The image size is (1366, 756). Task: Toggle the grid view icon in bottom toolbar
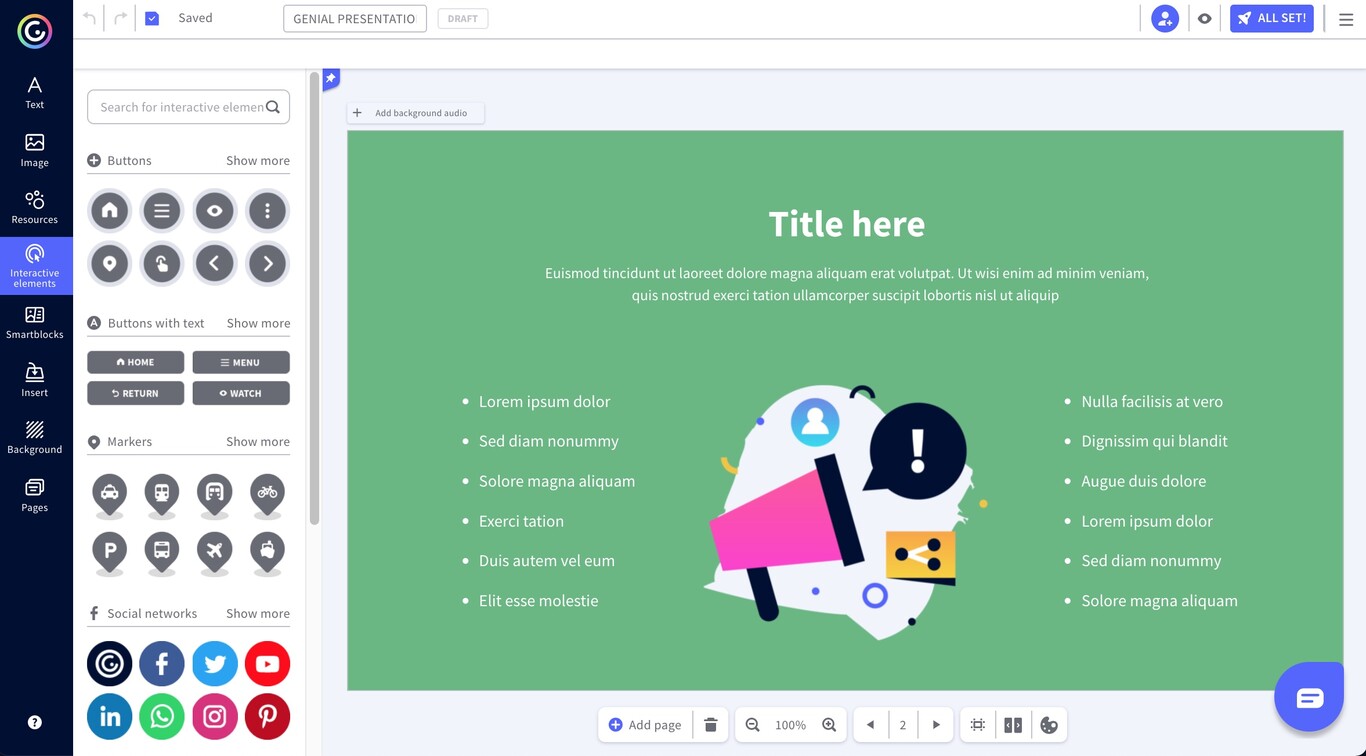[x=977, y=724]
